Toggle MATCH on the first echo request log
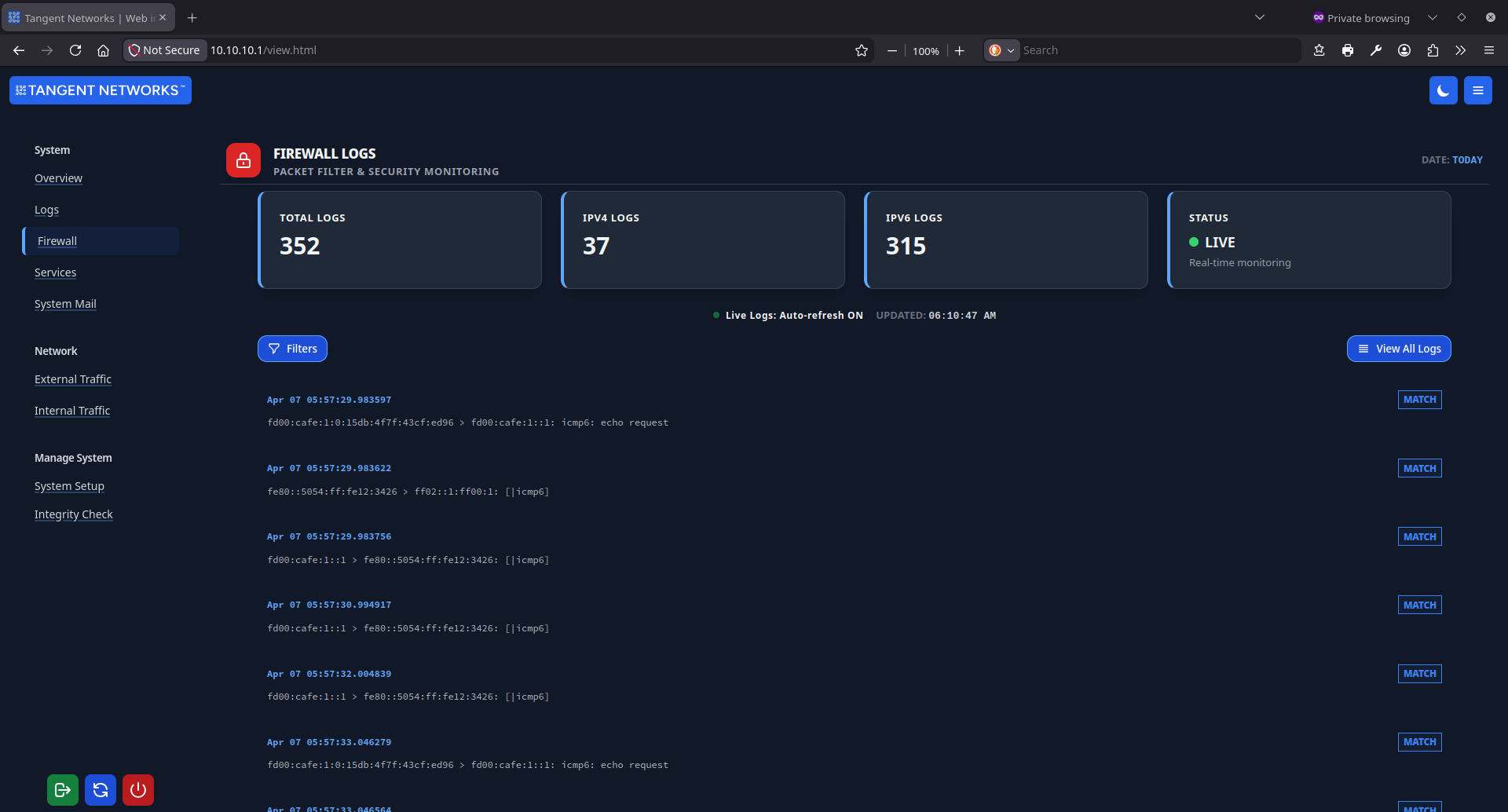Image resolution: width=1508 pixels, height=812 pixels. [1418, 399]
